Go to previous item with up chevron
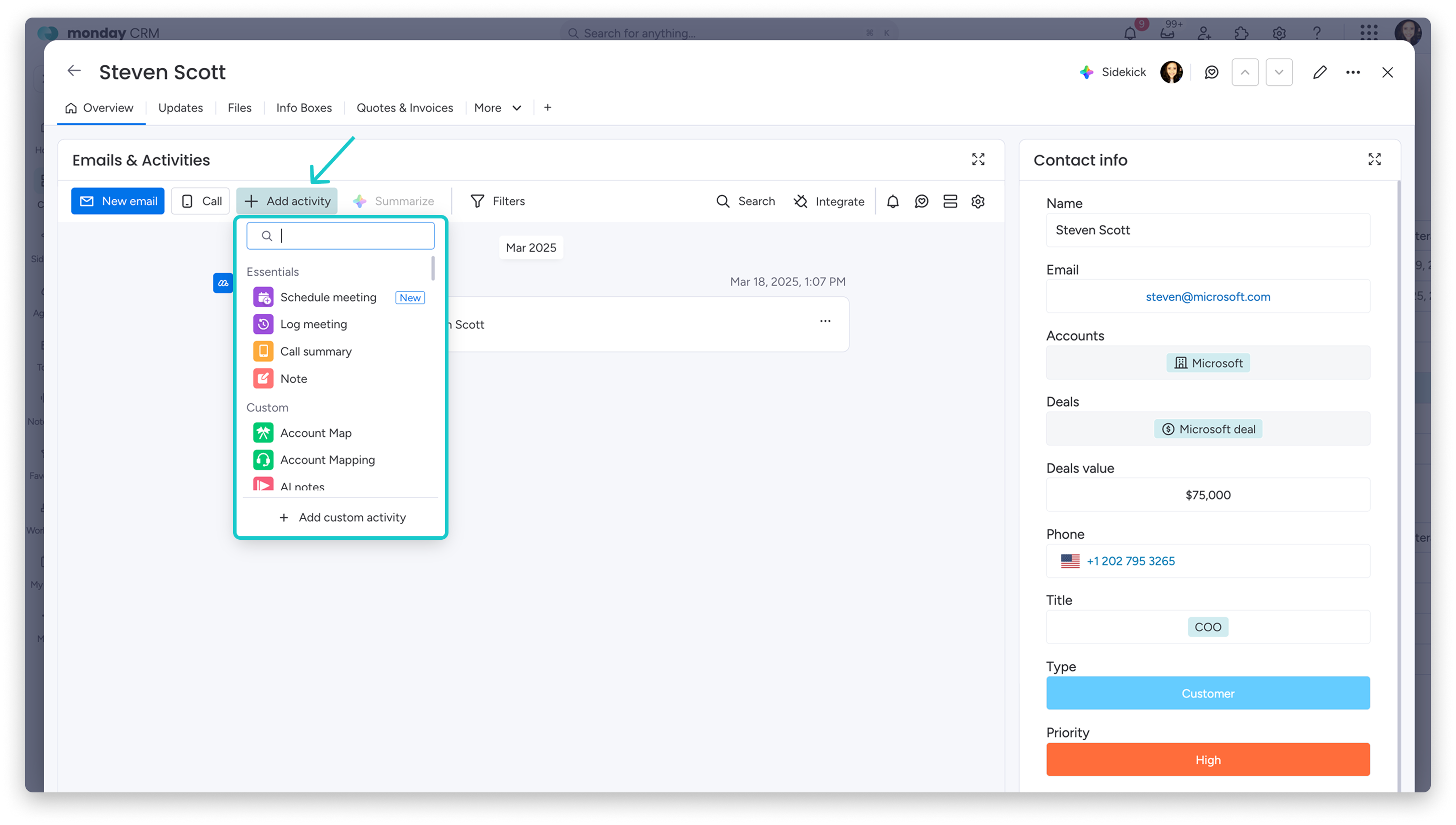The width and height of the screenshot is (1456, 825). pos(1245,72)
